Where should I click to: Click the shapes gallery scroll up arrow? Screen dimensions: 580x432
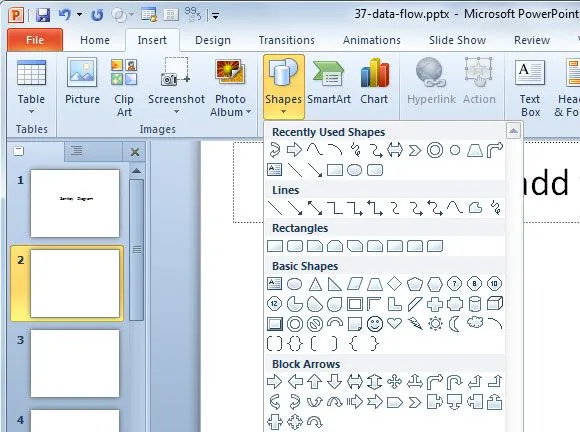point(513,131)
